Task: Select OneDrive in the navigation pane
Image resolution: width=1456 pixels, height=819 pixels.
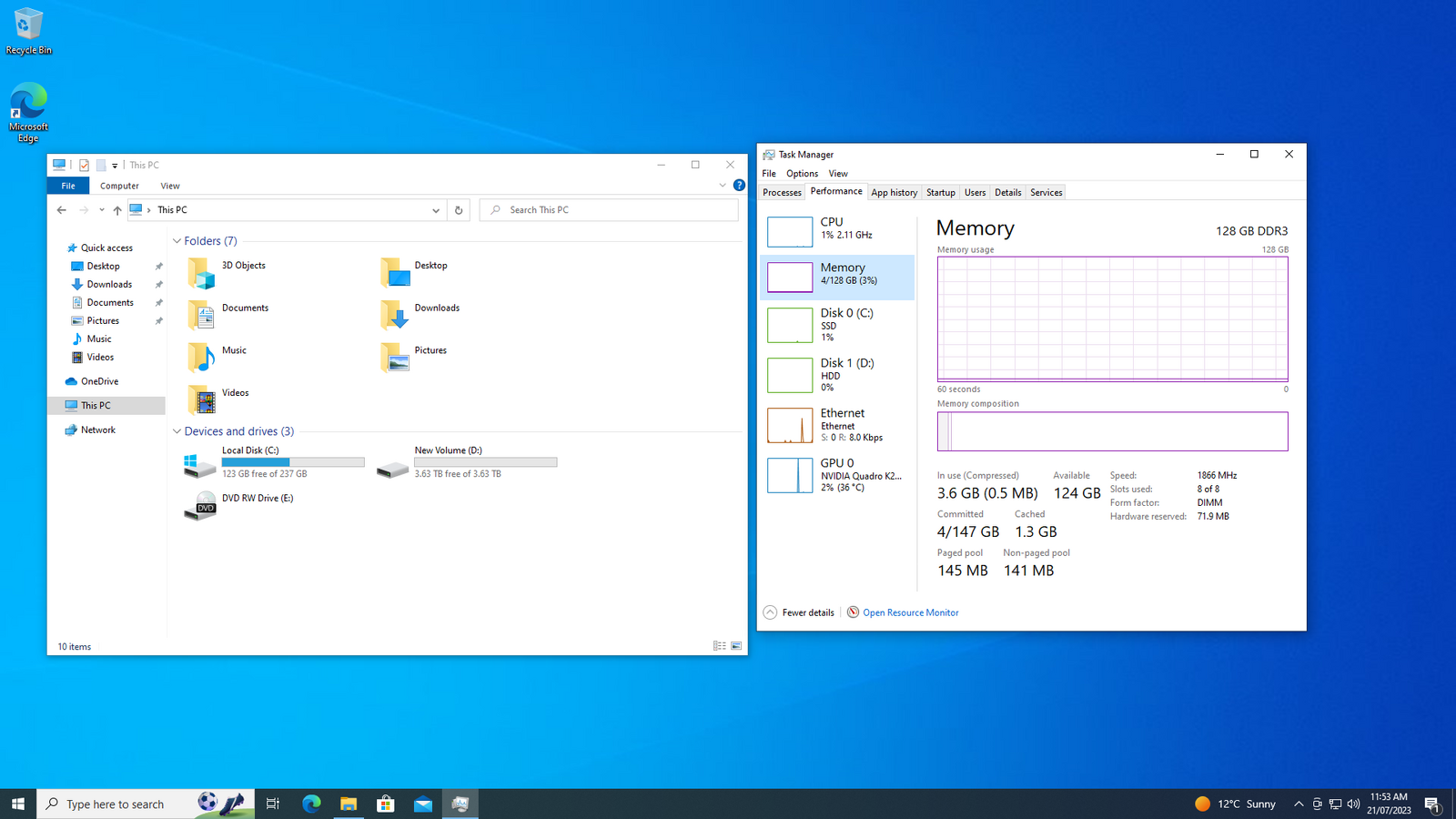Action: pos(99,382)
